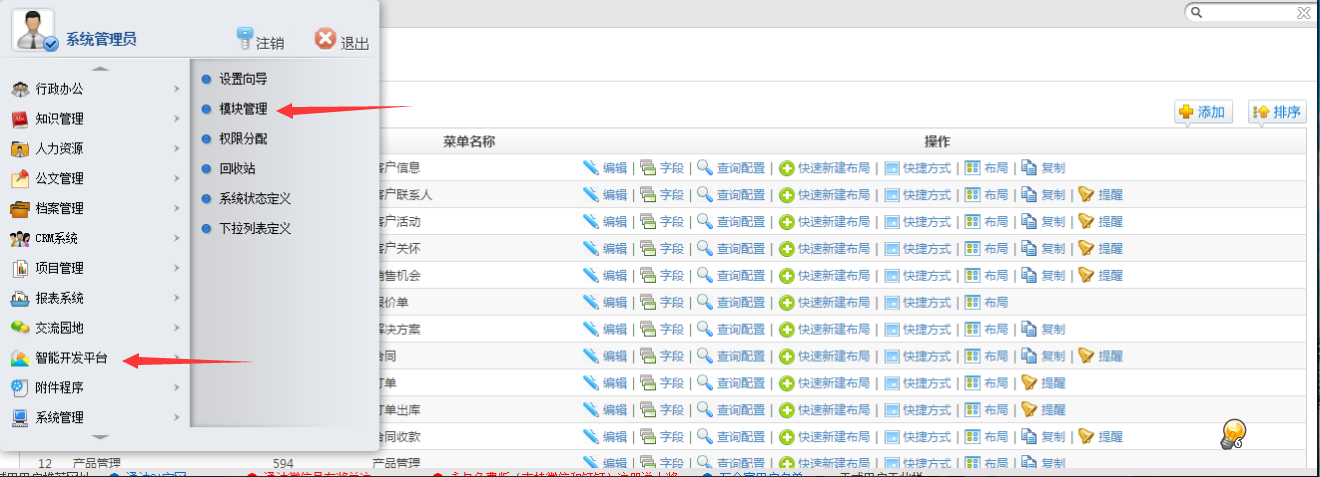Click the lightbulb tip icon
The height and width of the screenshot is (477, 1320).
pyautogui.click(x=1234, y=432)
